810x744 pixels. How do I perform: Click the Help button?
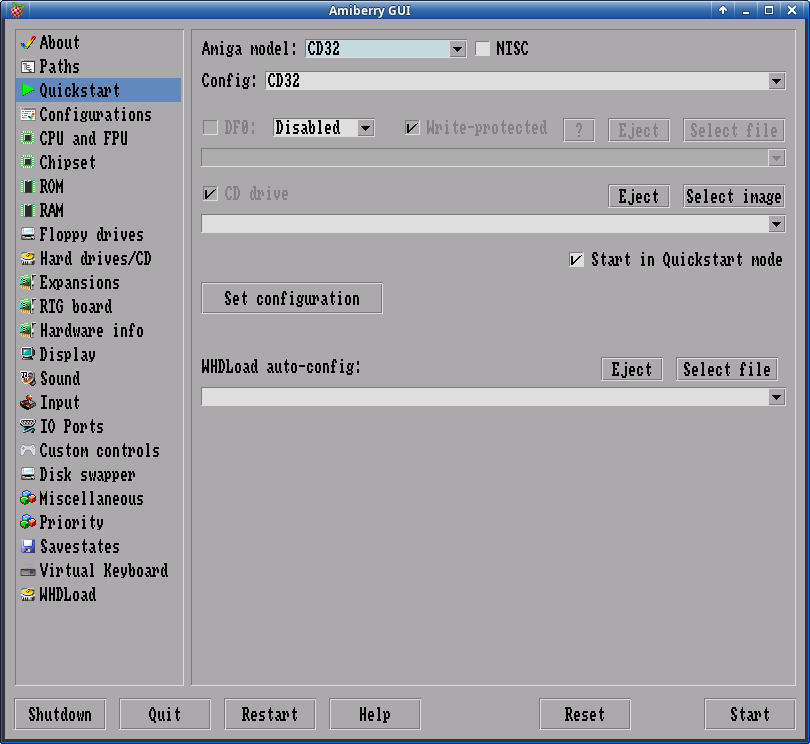pos(375,715)
